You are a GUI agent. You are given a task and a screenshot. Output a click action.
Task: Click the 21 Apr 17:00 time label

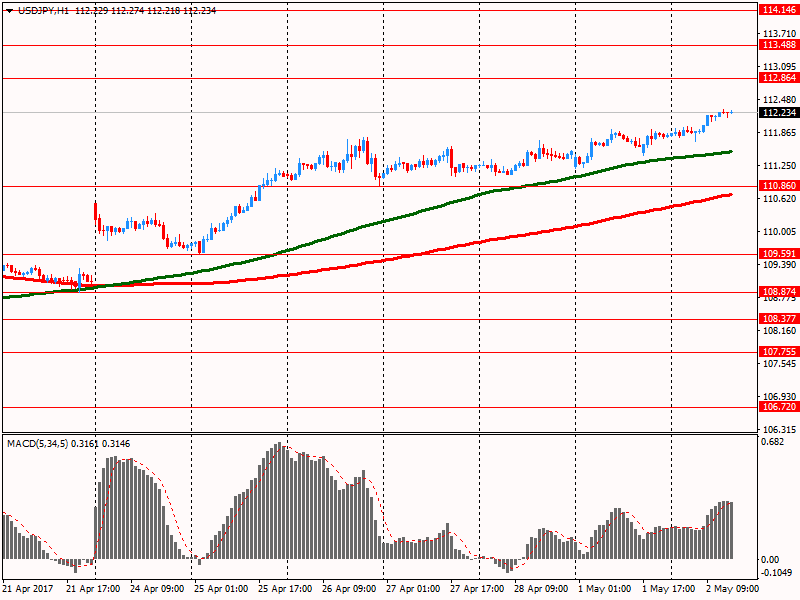click(x=93, y=589)
